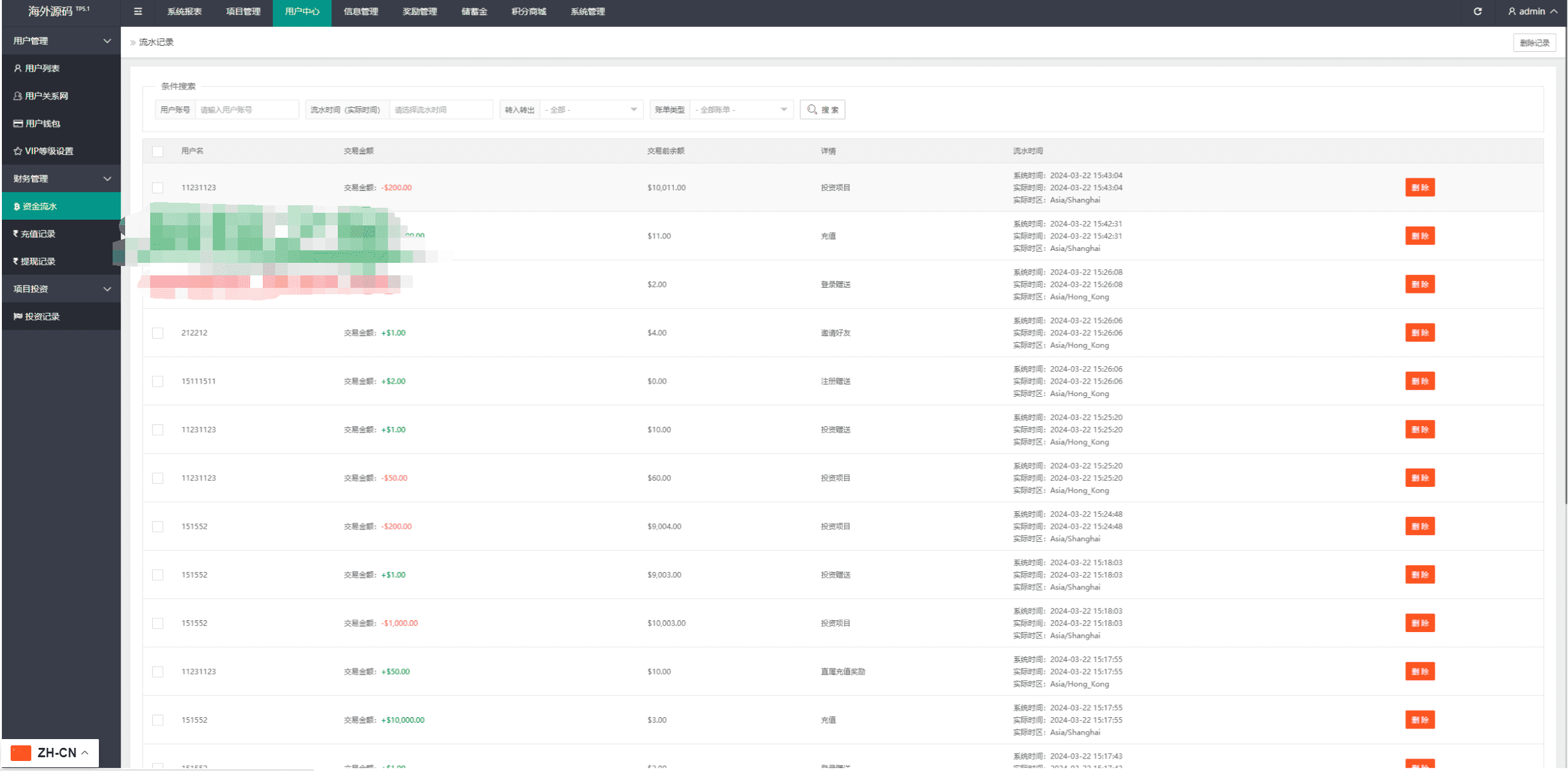
Task: Check the row for user 212212
Action: 158,333
